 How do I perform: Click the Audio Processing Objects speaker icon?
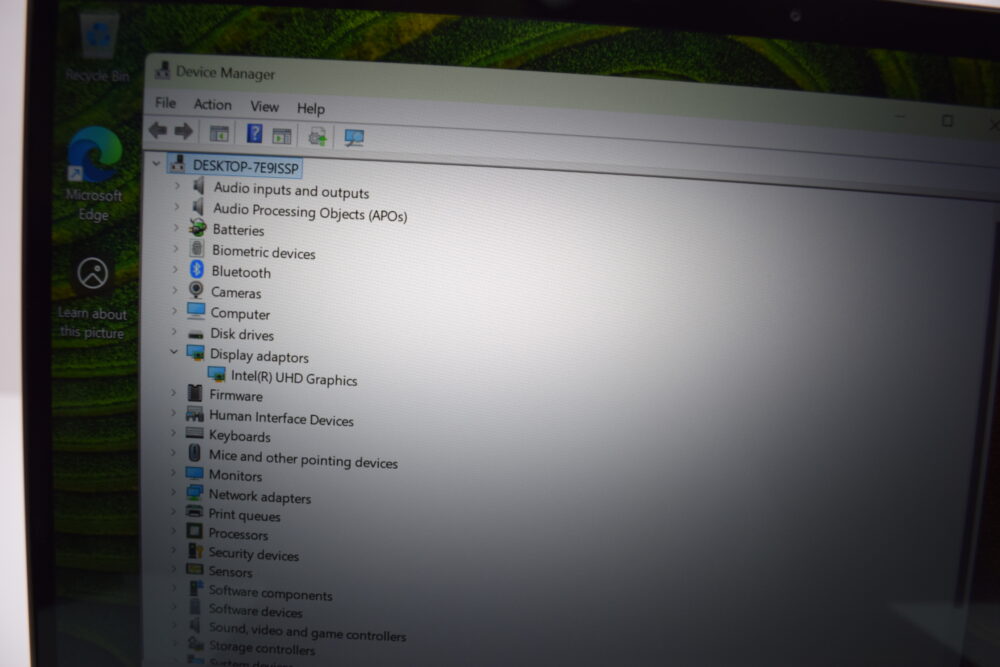click(x=198, y=207)
